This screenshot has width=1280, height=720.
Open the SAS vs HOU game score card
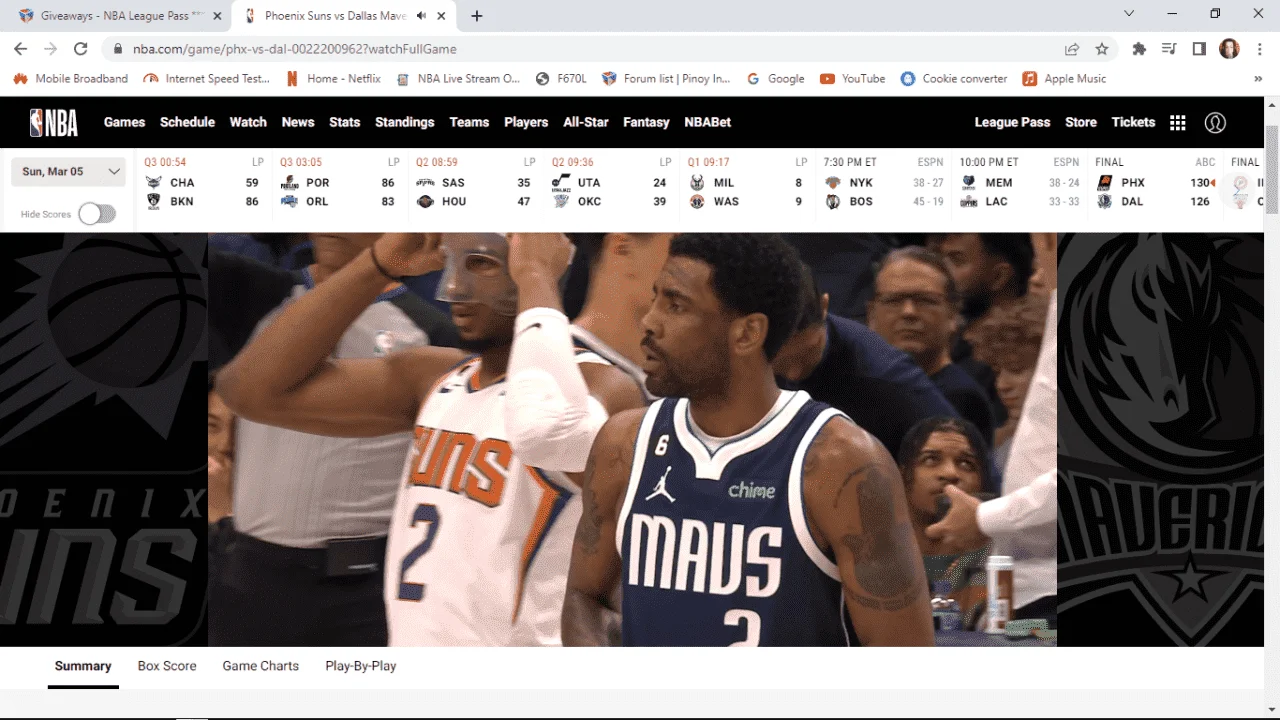(x=476, y=182)
